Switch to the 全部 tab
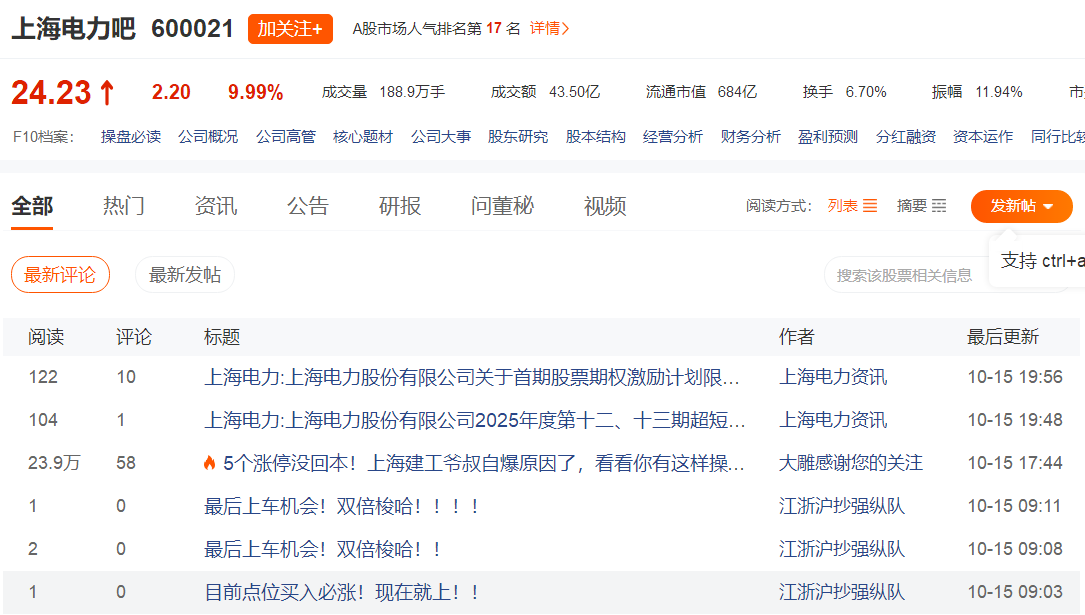This screenshot has width=1085, height=615. coord(32,206)
